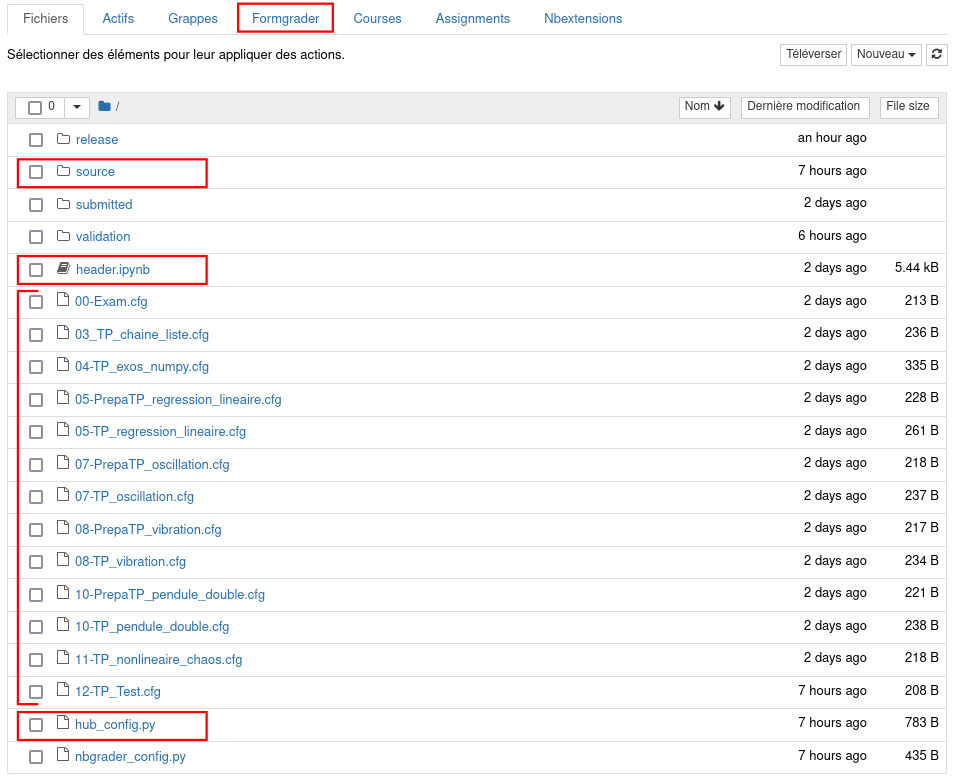The height and width of the screenshot is (783, 955).
Task: Click the refresh file list icon
Action: click(937, 54)
